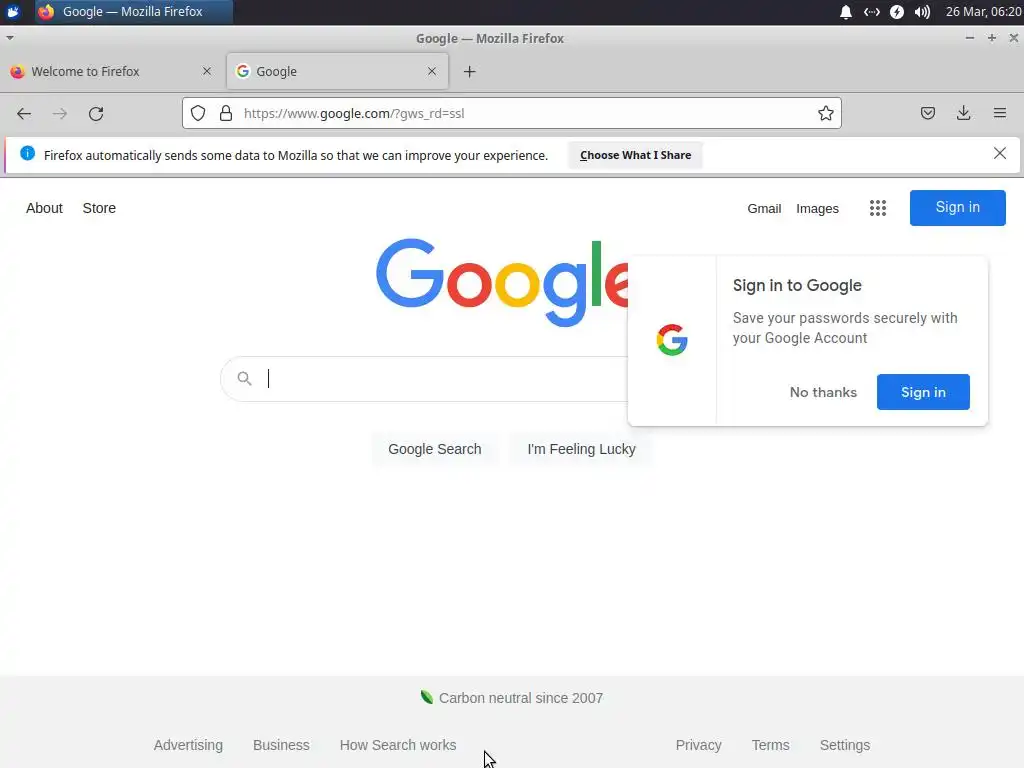Click the Google Search button
Image resolution: width=1024 pixels, height=768 pixels.
[x=435, y=449]
